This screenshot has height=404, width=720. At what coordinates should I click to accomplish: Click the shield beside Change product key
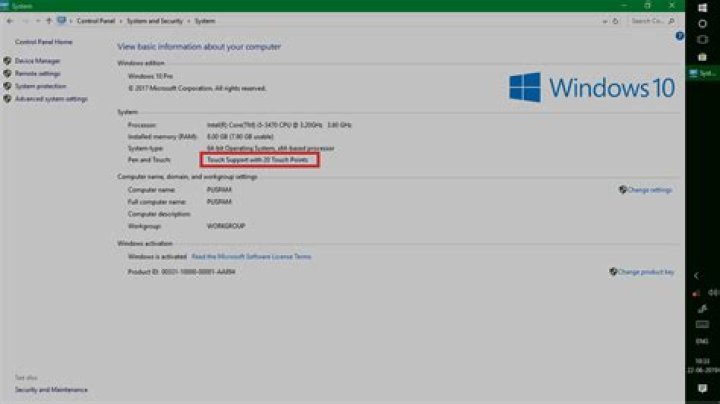coord(613,272)
